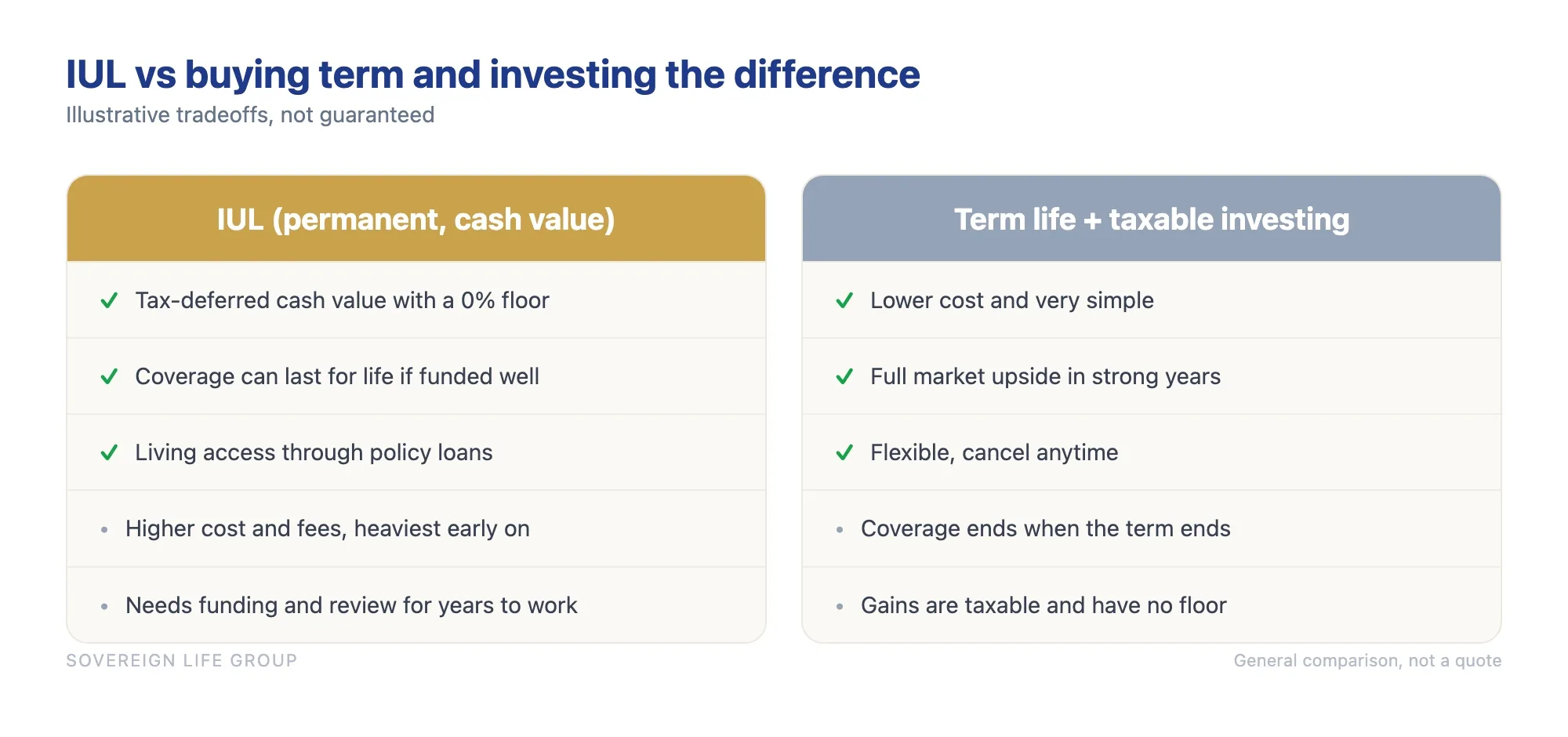Select the Full market upside in strong years row
Image resolution: width=1568 pixels, height=737 pixels.
[x=1152, y=376]
